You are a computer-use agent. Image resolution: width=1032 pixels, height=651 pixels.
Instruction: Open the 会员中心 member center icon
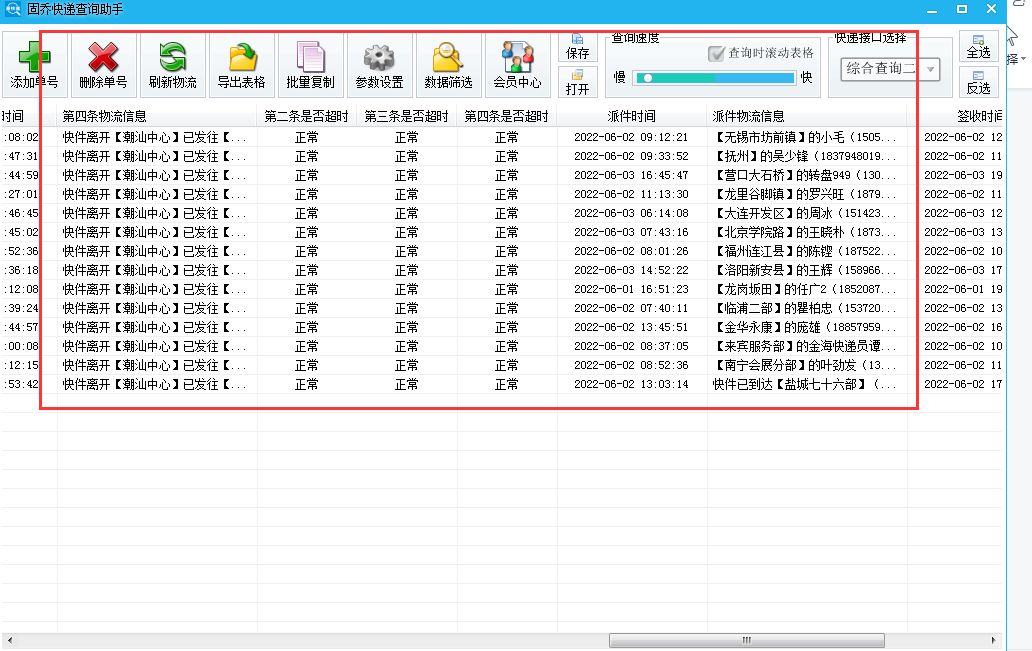pos(516,63)
